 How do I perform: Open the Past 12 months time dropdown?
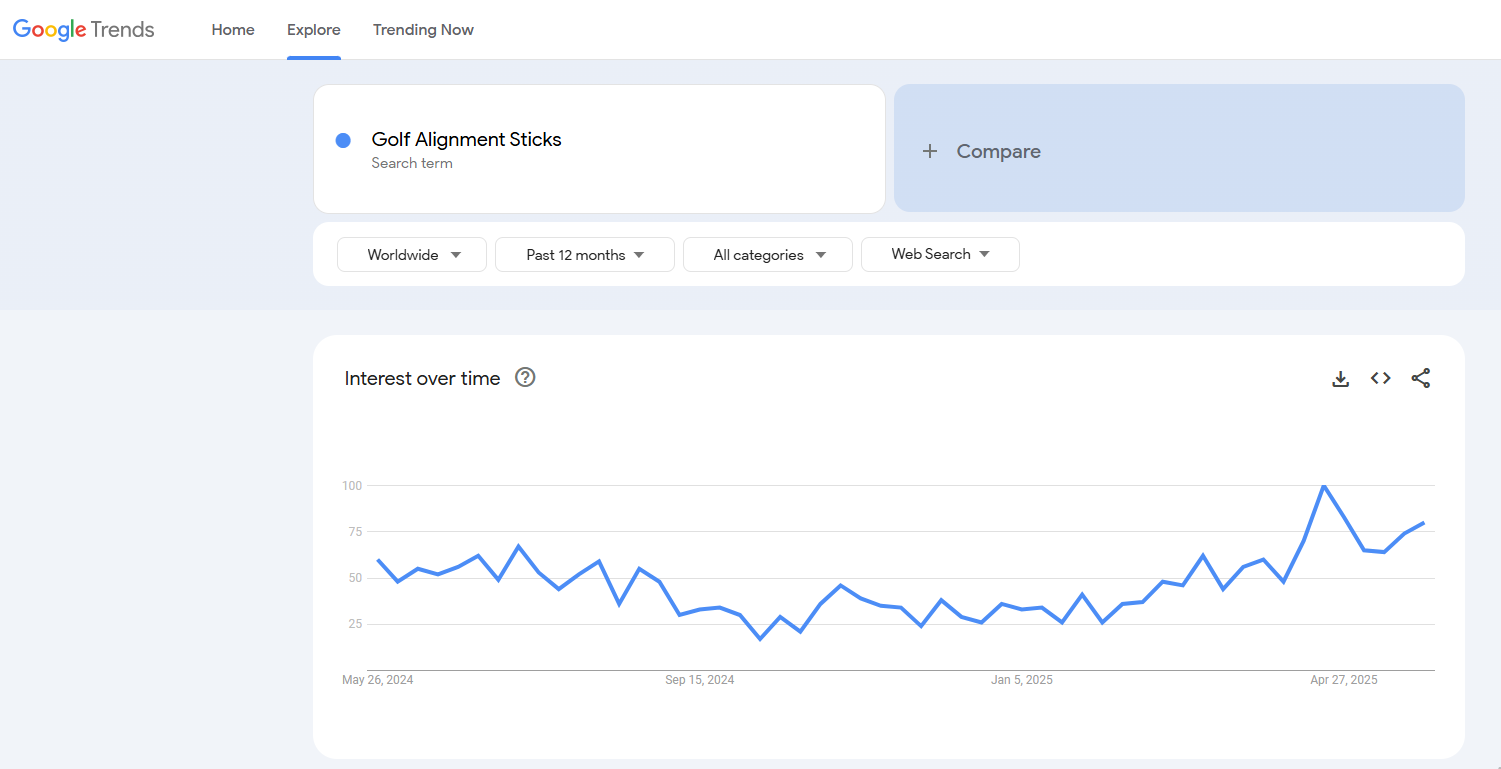coord(585,254)
